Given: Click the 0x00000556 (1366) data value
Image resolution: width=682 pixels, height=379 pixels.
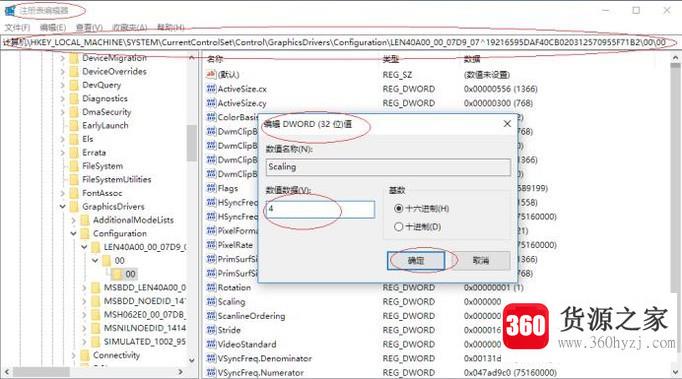Looking at the screenshot, I should click(501, 89).
